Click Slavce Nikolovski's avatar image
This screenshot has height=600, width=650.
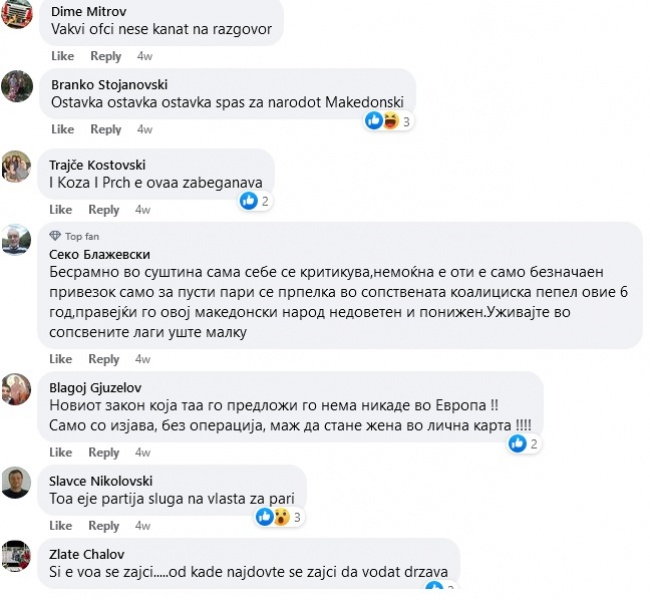tap(17, 482)
